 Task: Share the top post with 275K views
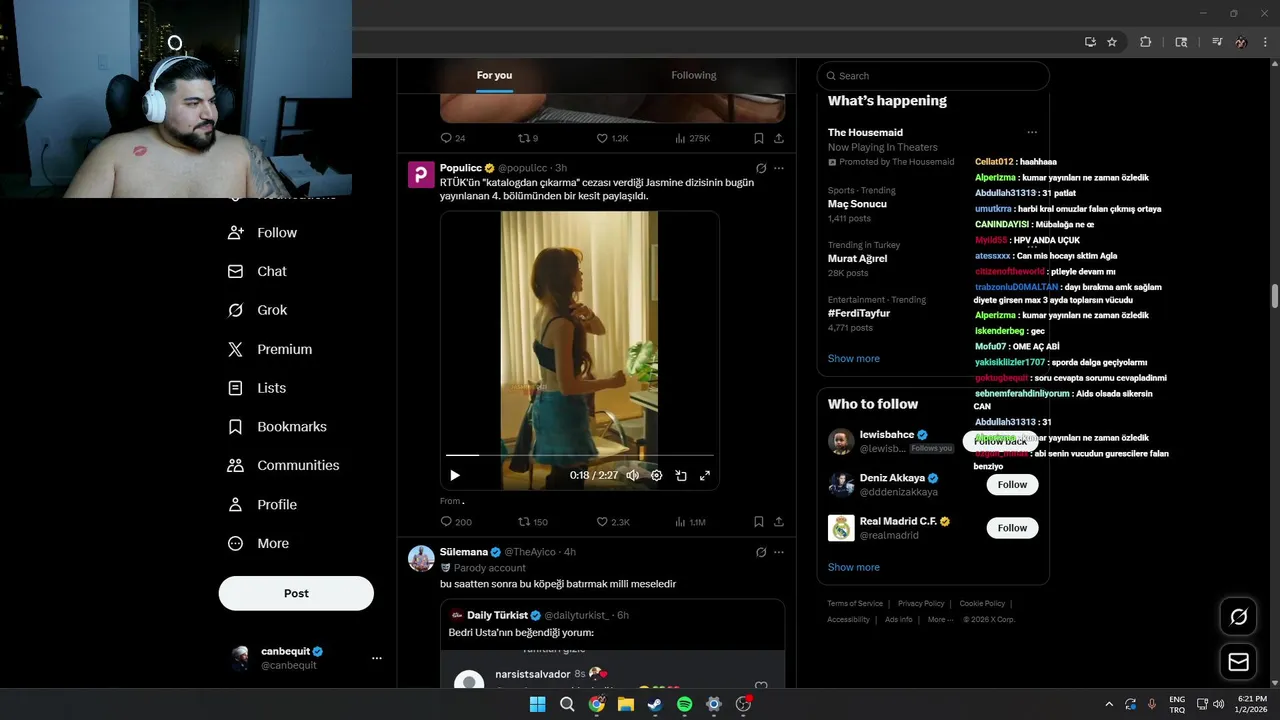[779, 138]
